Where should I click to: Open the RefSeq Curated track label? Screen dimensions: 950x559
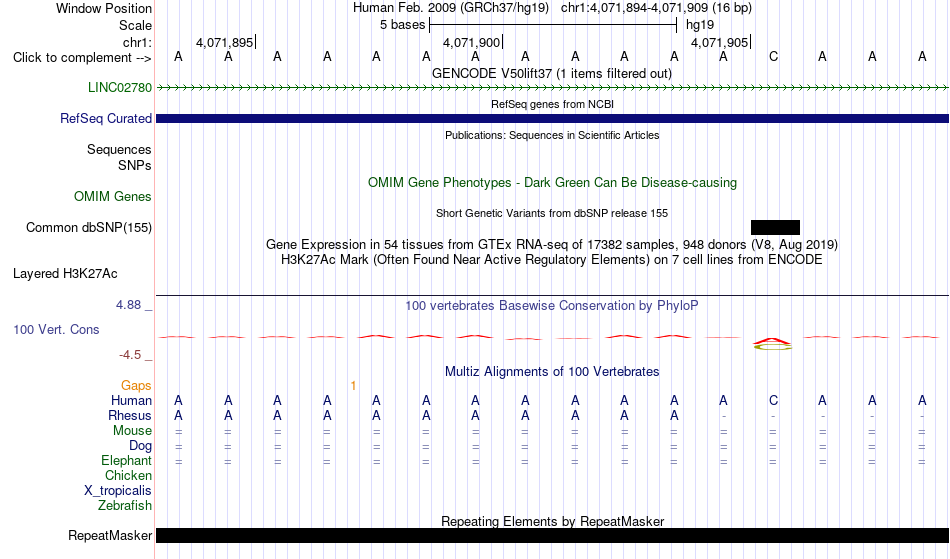click(x=105, y=118)
